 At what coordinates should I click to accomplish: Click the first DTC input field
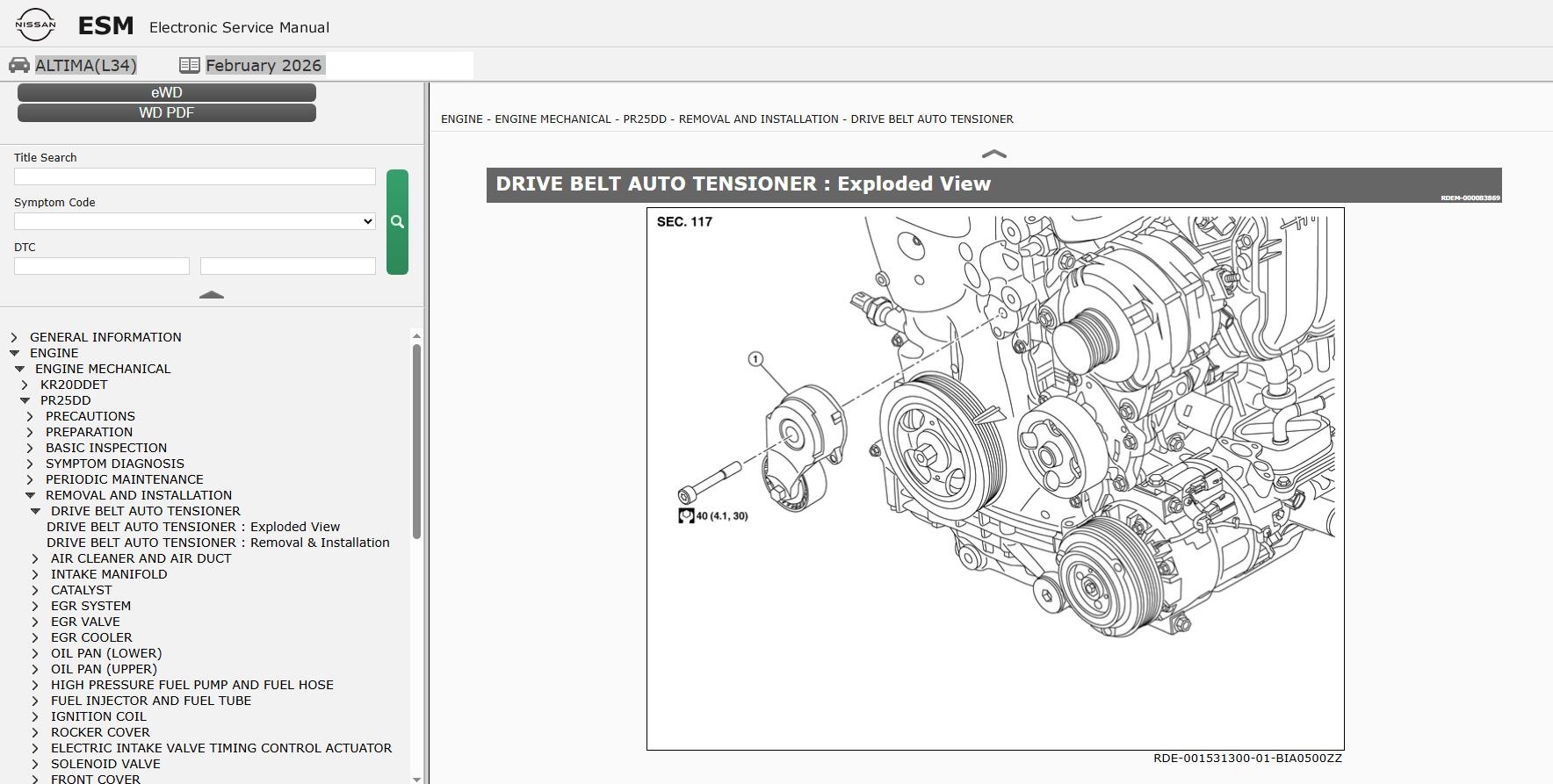pos(102,266)
